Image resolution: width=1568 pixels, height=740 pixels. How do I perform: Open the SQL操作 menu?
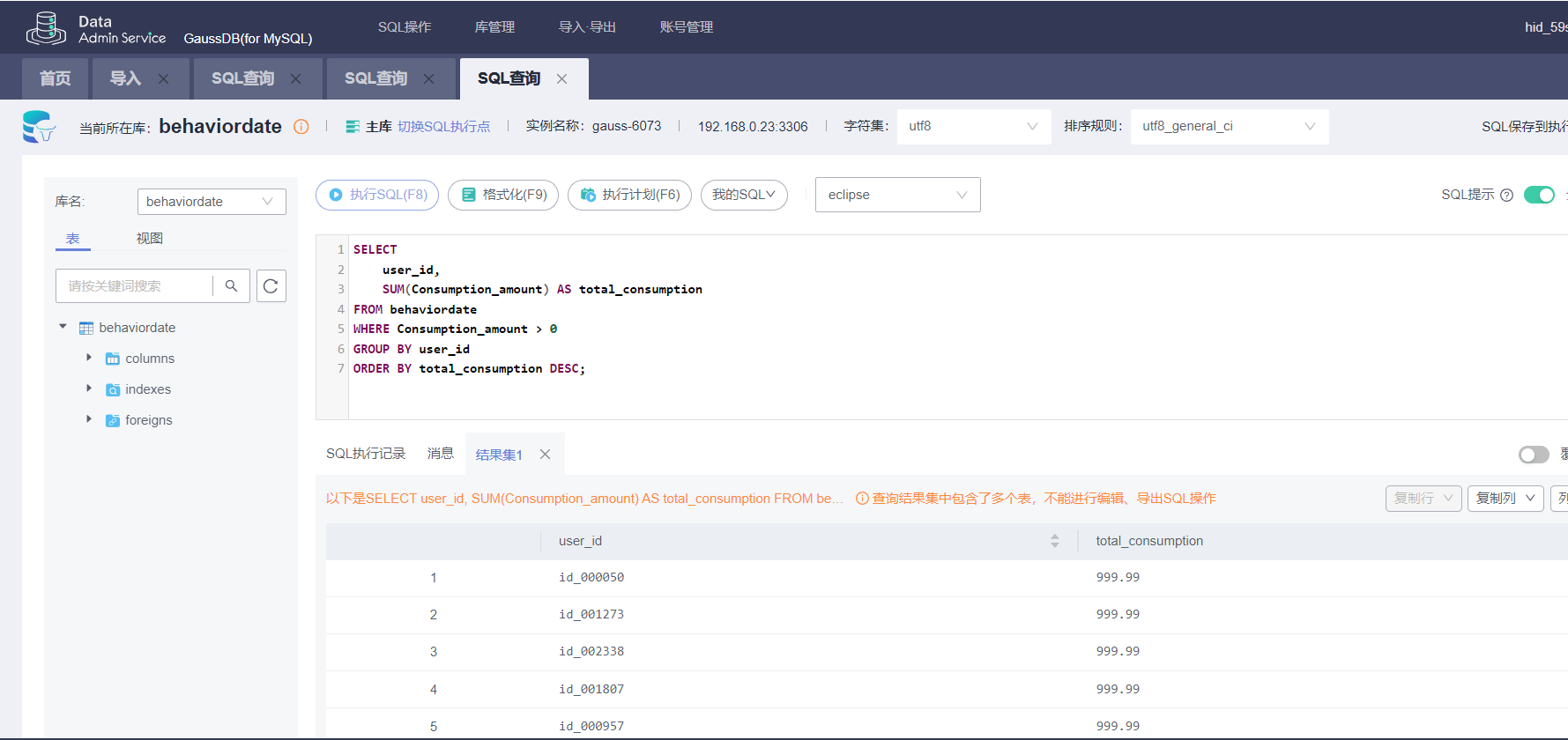pos(405,27)
